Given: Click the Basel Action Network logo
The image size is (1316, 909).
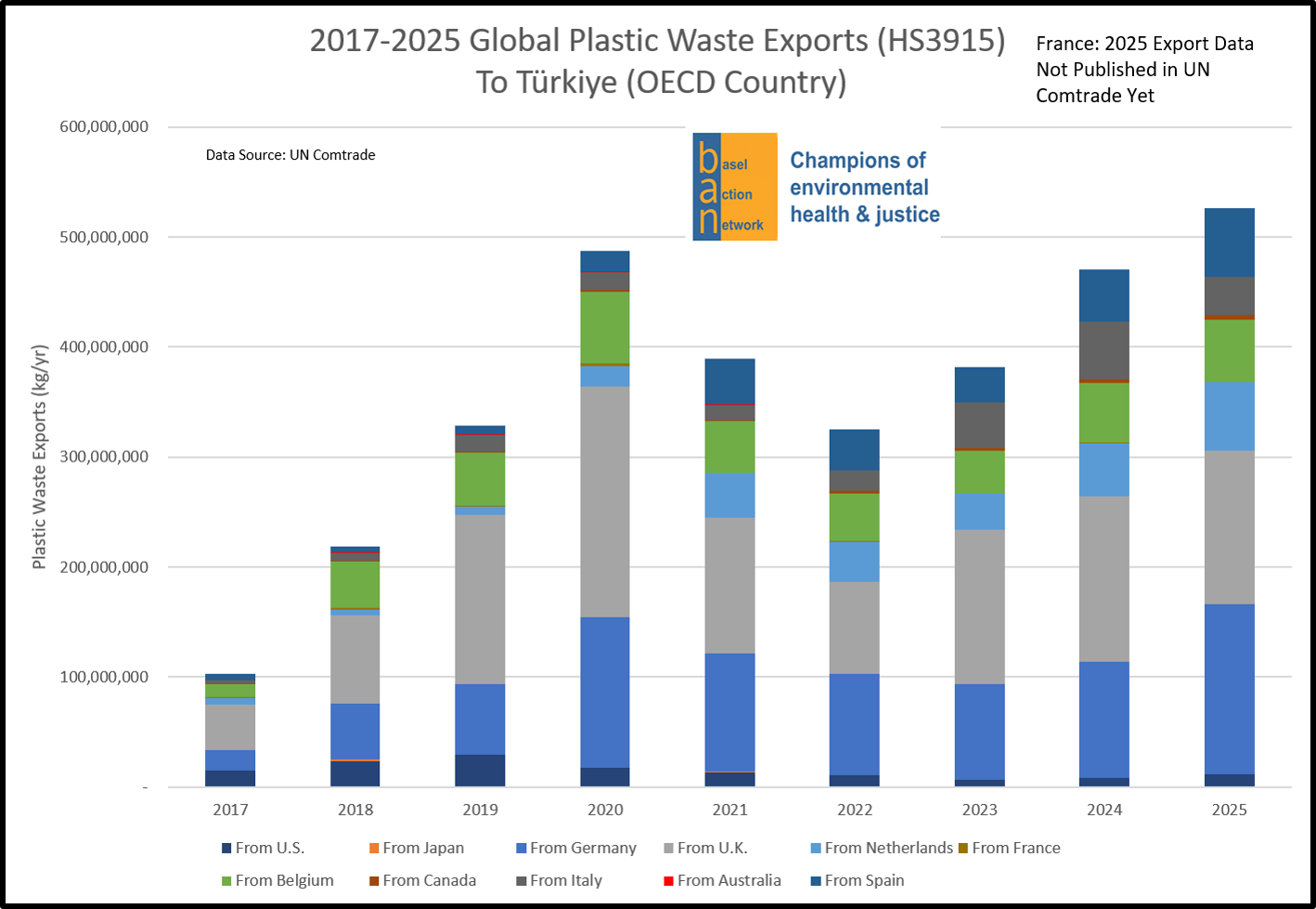Looking at the screenshot, I should [734, 187].
